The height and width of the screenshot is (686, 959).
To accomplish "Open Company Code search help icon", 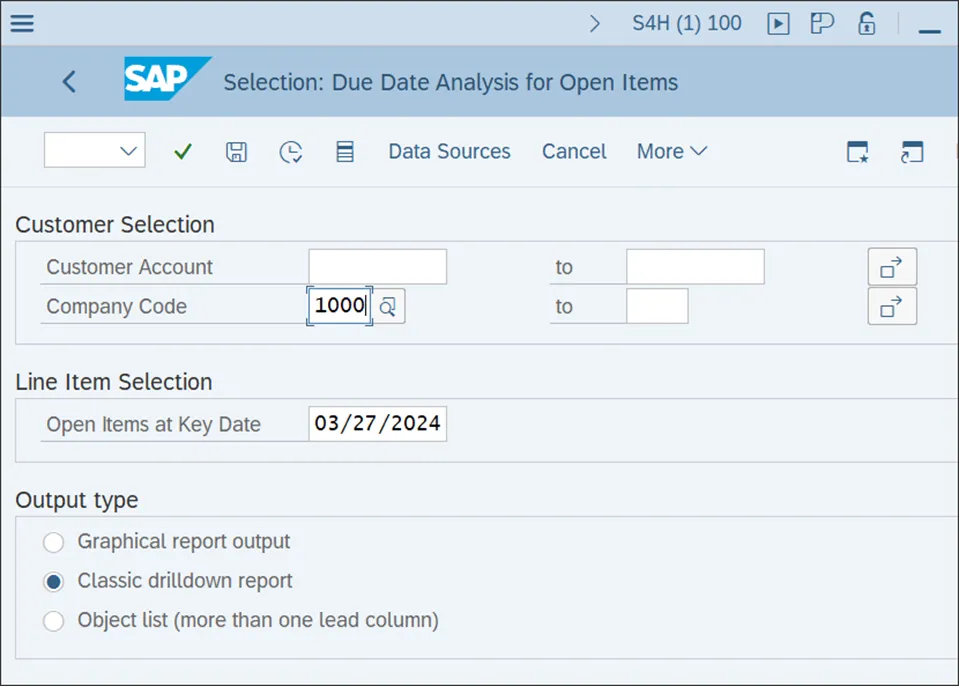I will (388, 306).
